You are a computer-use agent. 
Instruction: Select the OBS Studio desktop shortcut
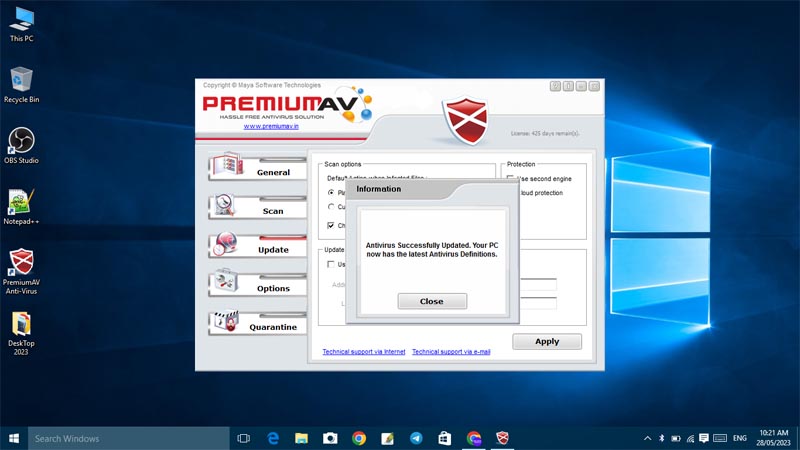point(21,145)
